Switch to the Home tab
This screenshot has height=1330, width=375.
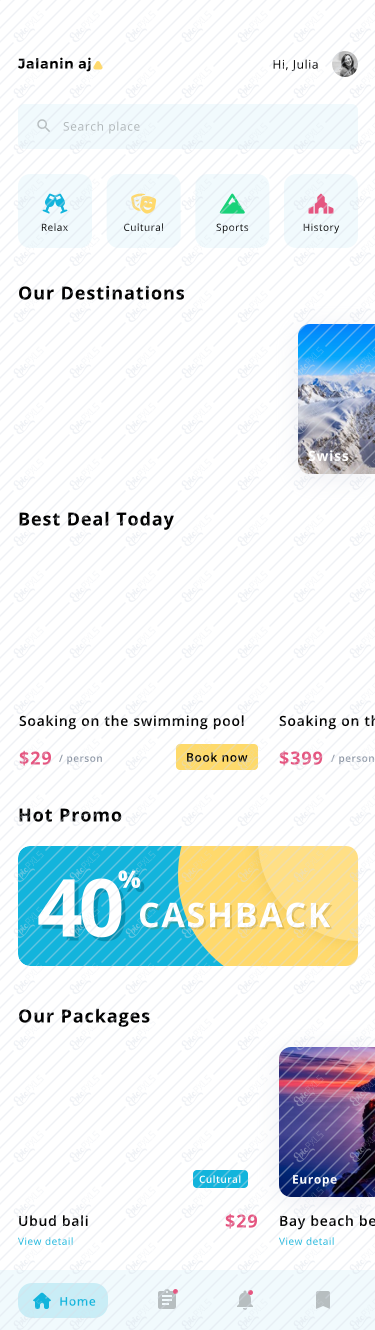(x=63, y=1300)
